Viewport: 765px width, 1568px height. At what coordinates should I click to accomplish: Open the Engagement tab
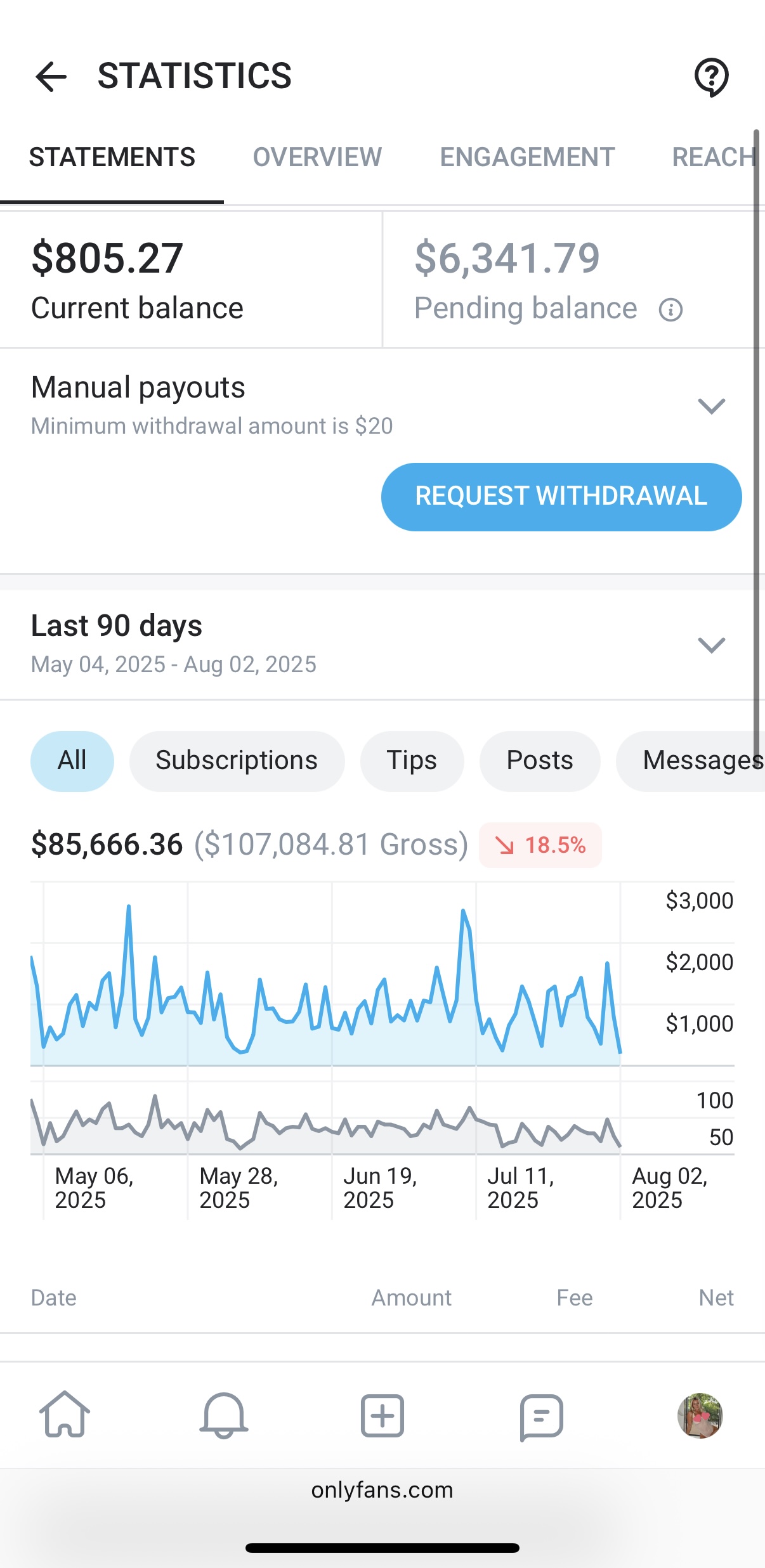click(526, 157)
